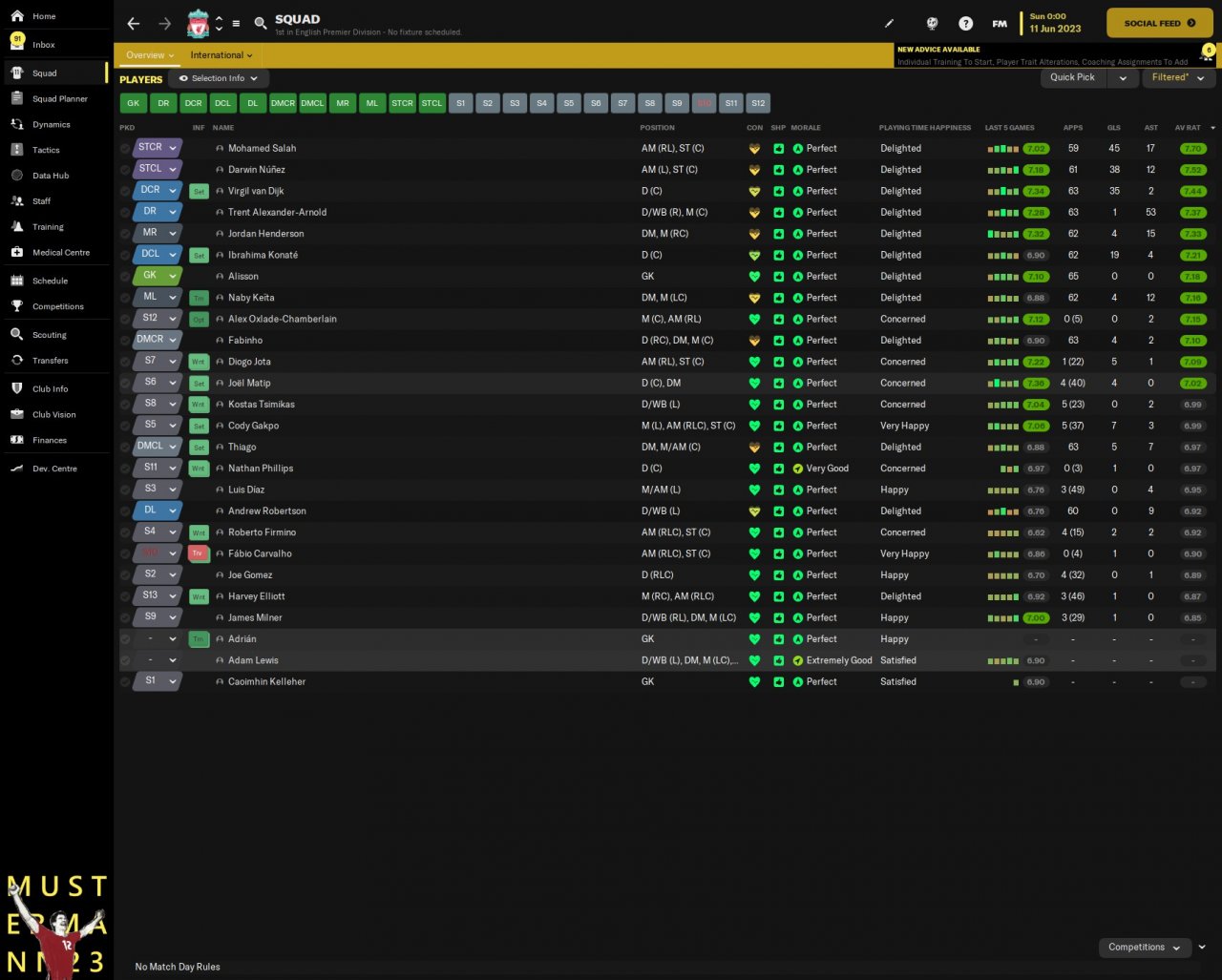Open the help question mark icon
Viewport: 1222px width, 980px height.
[x=965, y=23]
